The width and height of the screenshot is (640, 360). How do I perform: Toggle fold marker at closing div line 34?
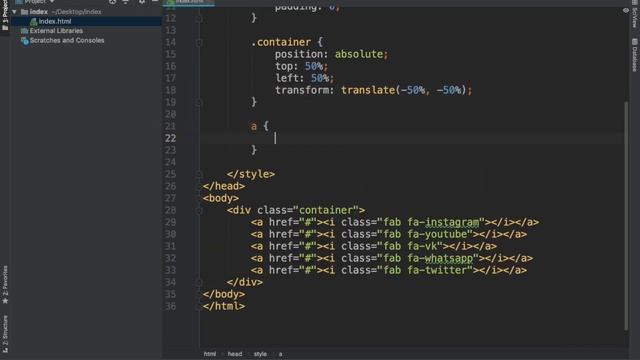point(199,282)
